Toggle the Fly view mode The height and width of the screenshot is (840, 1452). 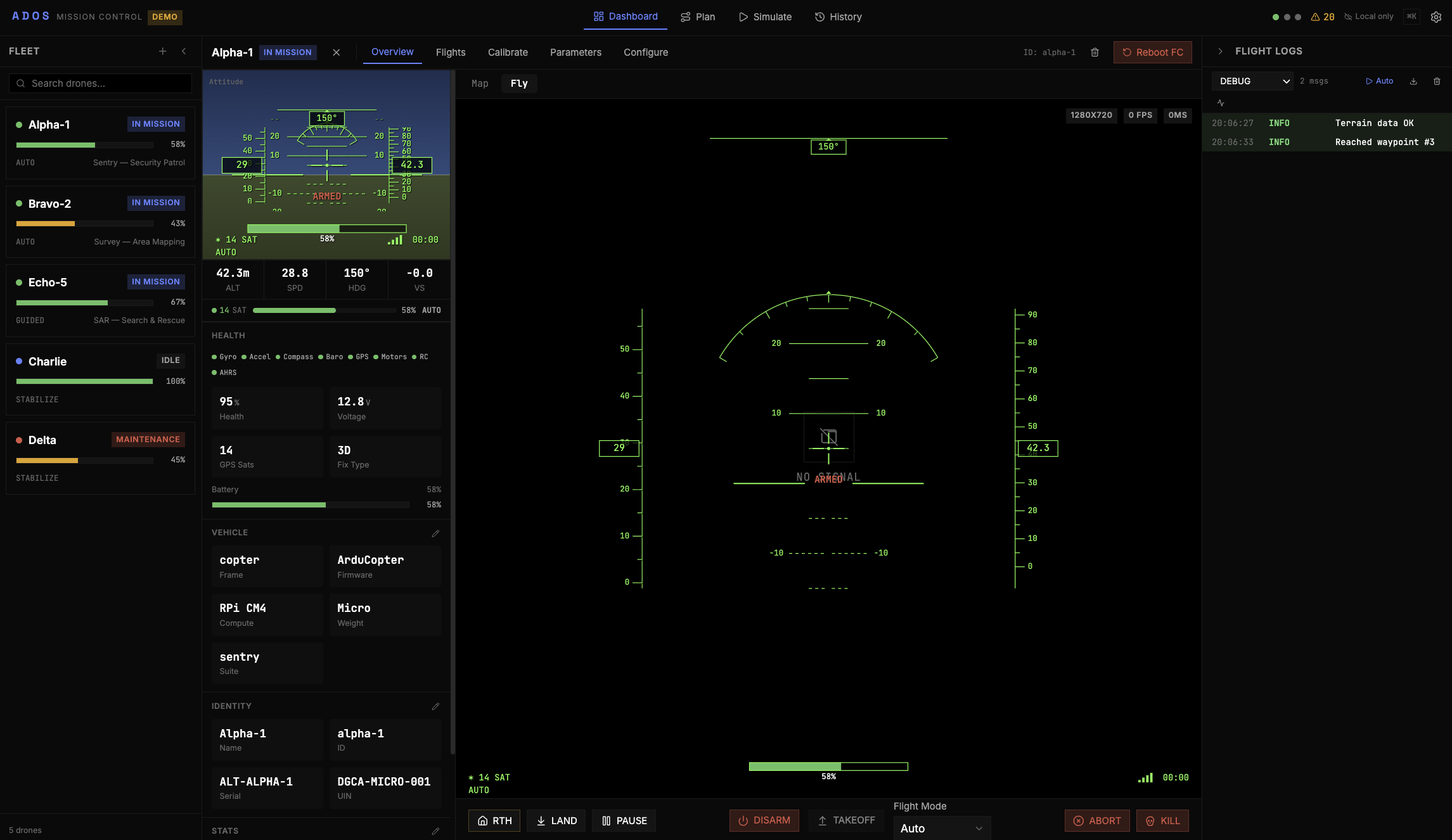[519, 83]
